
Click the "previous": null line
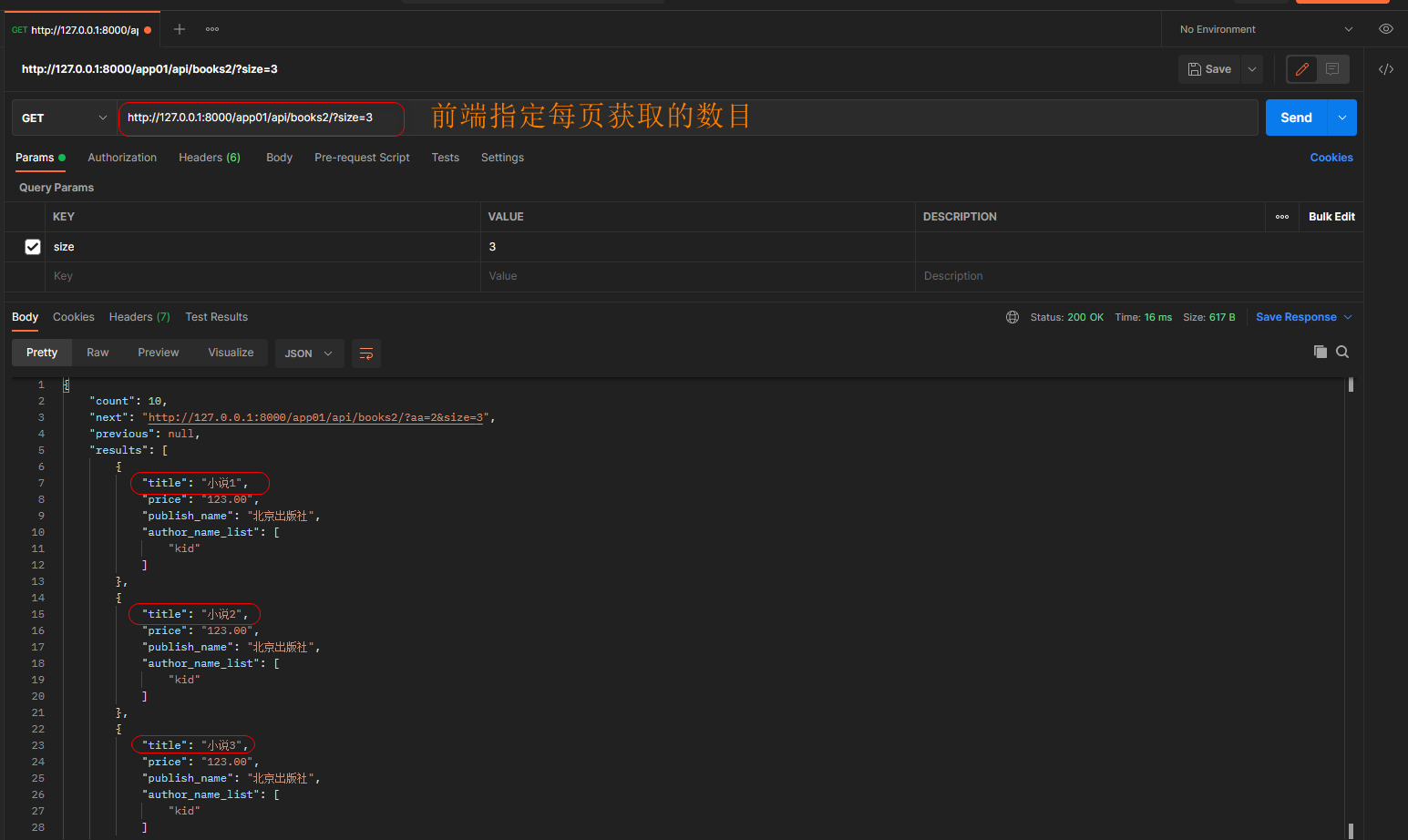click(144, 434)
